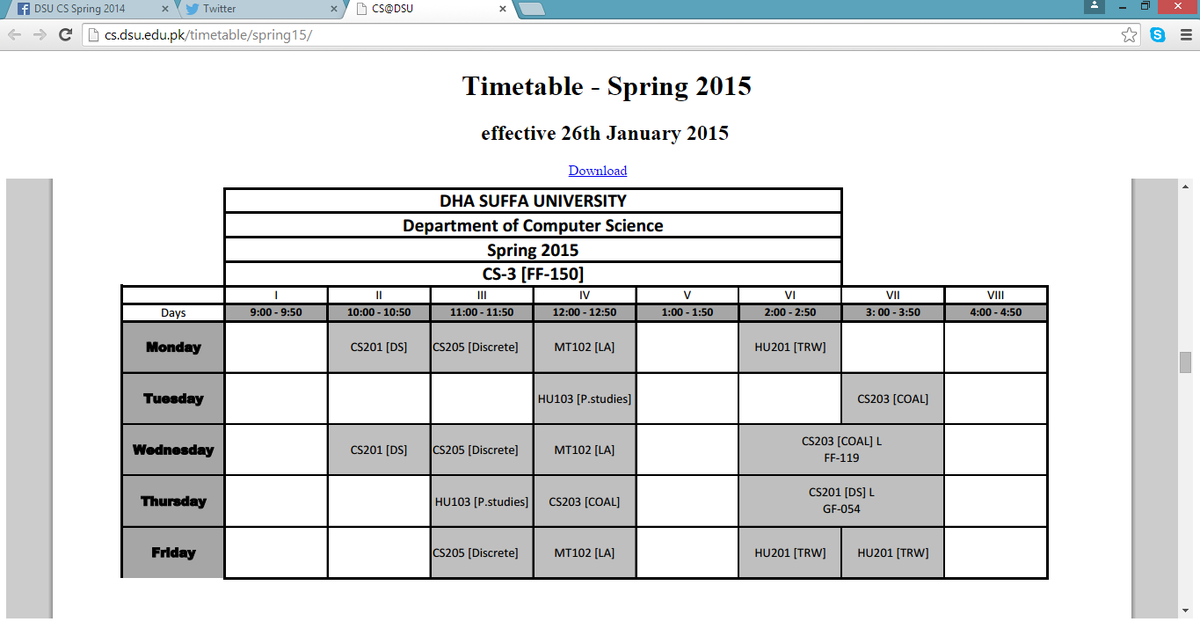Open a new browser tab
Viewport: 1200px width, 622px height.
(531, 11)
